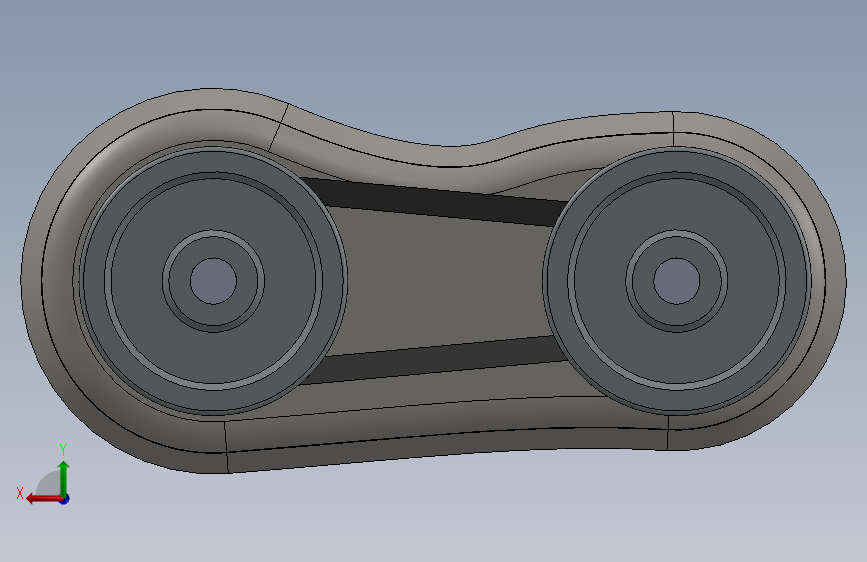This screenshot has height=562, width=867.
Task: Click the blue Z axis dot of the triad
Action: (x=65, y=499)
